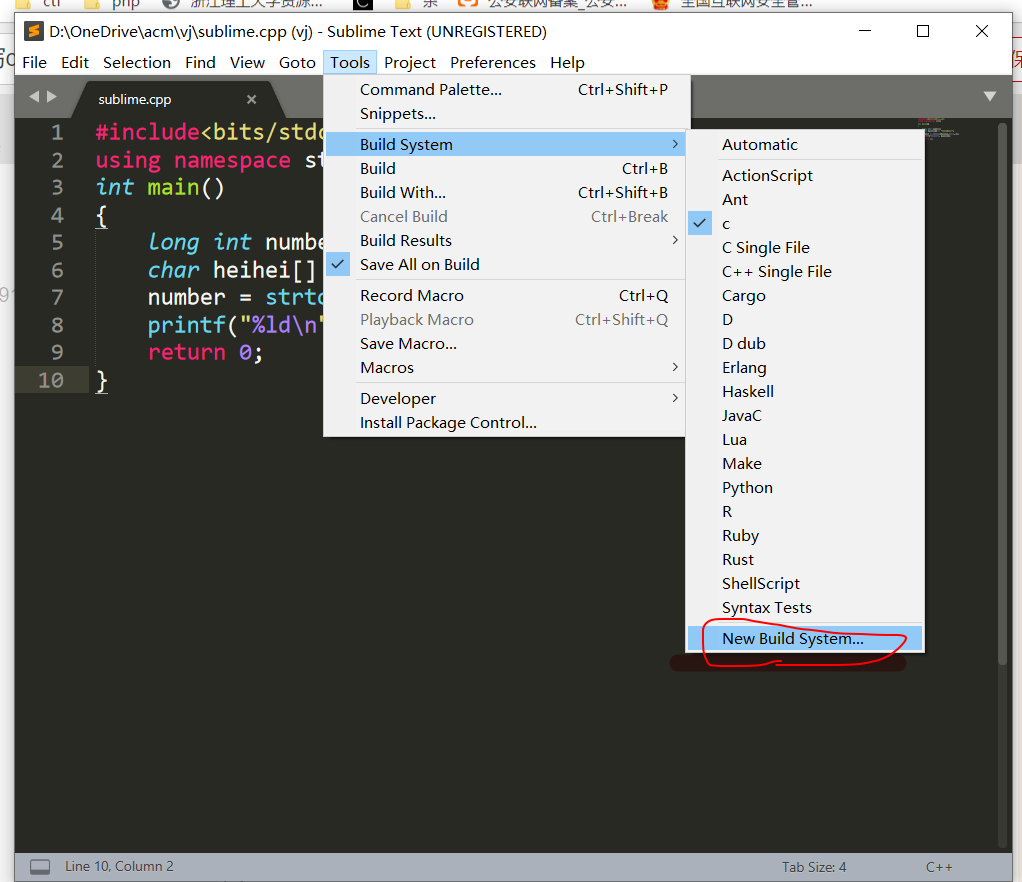Image resolution: width=1022 pixels, height=882 pixels.
Task: Close the sublime.cpp tab
Action: (x=252, y=99)
